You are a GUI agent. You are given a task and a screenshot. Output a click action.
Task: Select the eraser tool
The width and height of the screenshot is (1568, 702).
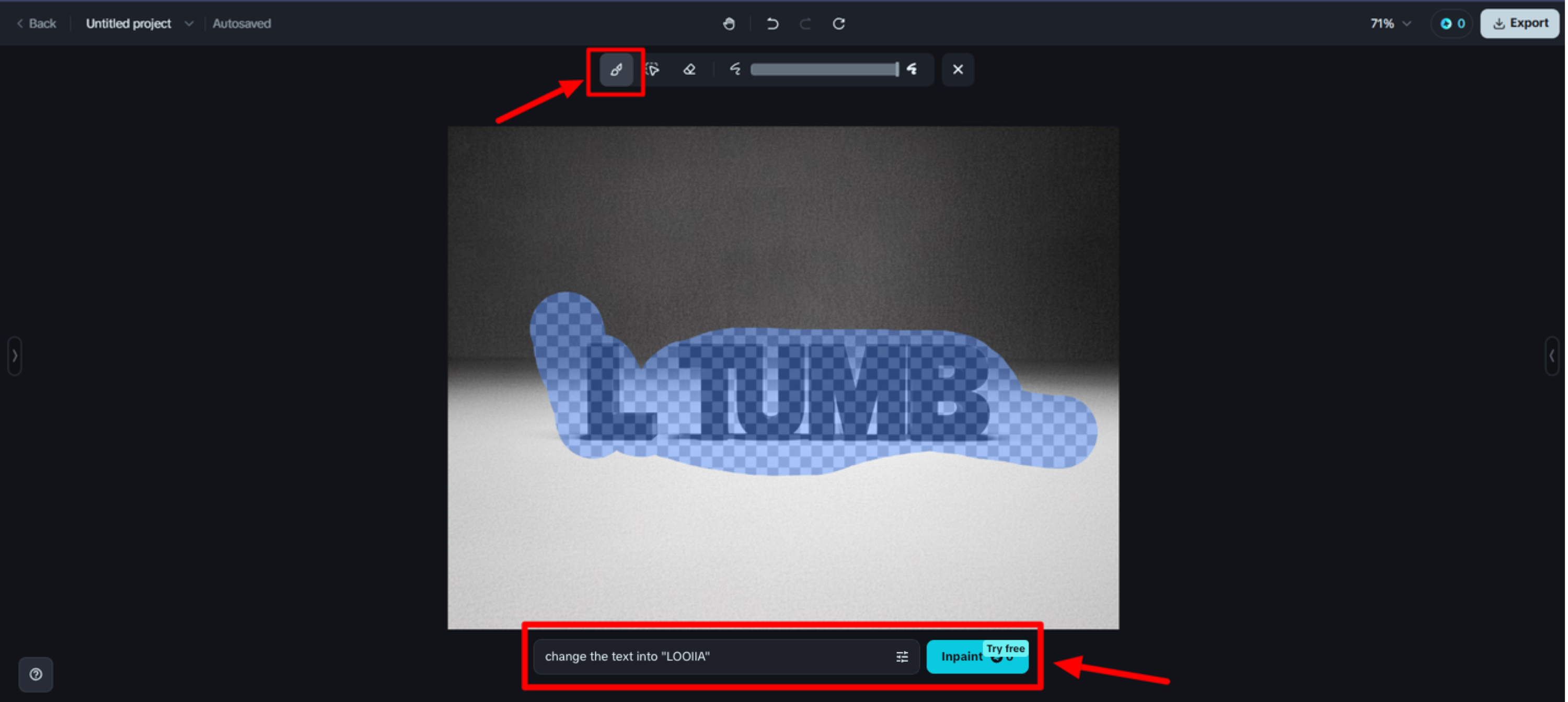(689, 70)
